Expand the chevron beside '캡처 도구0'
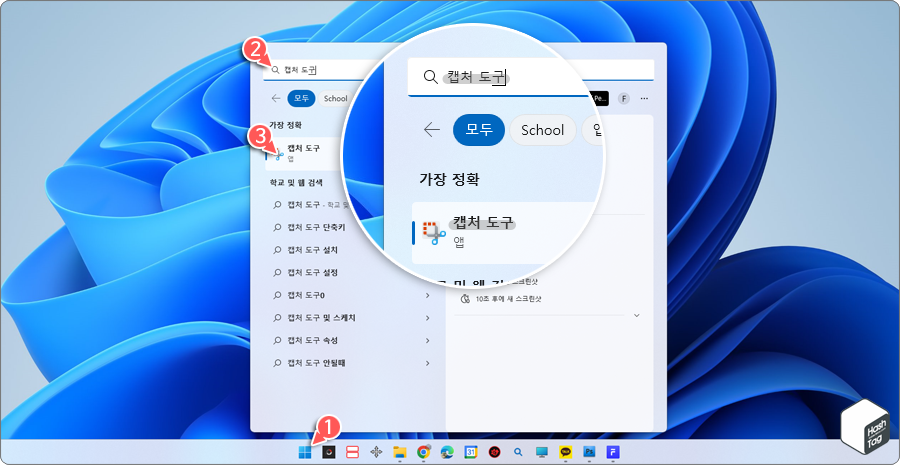The height and width of the screenshot is (465, 900). [x=428, y=295]
